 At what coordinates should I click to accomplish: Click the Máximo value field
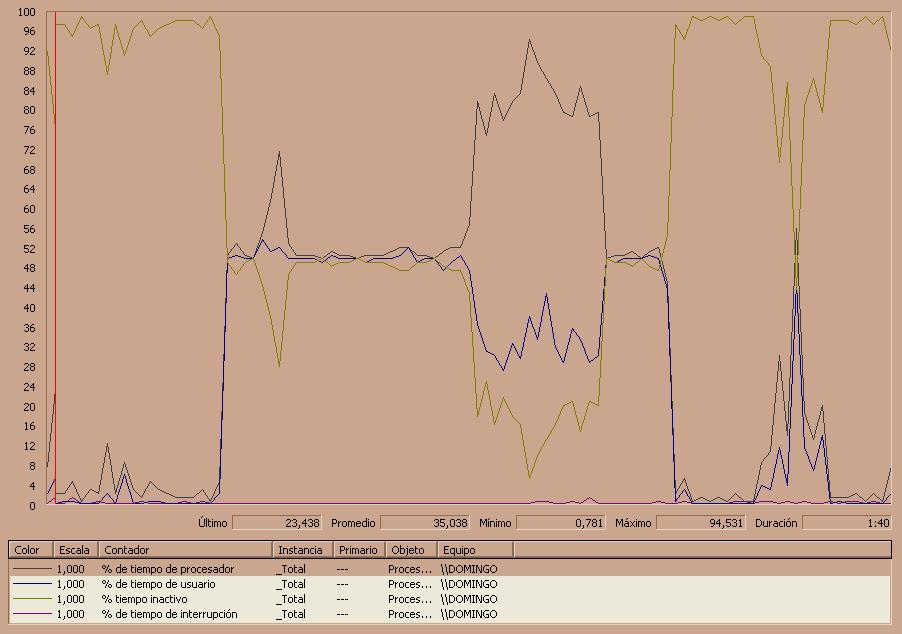coord(701,522)
